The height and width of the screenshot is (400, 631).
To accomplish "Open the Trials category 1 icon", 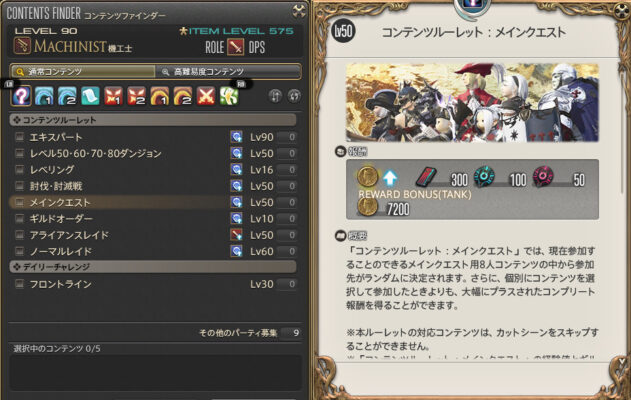I will tap(113, 96).
